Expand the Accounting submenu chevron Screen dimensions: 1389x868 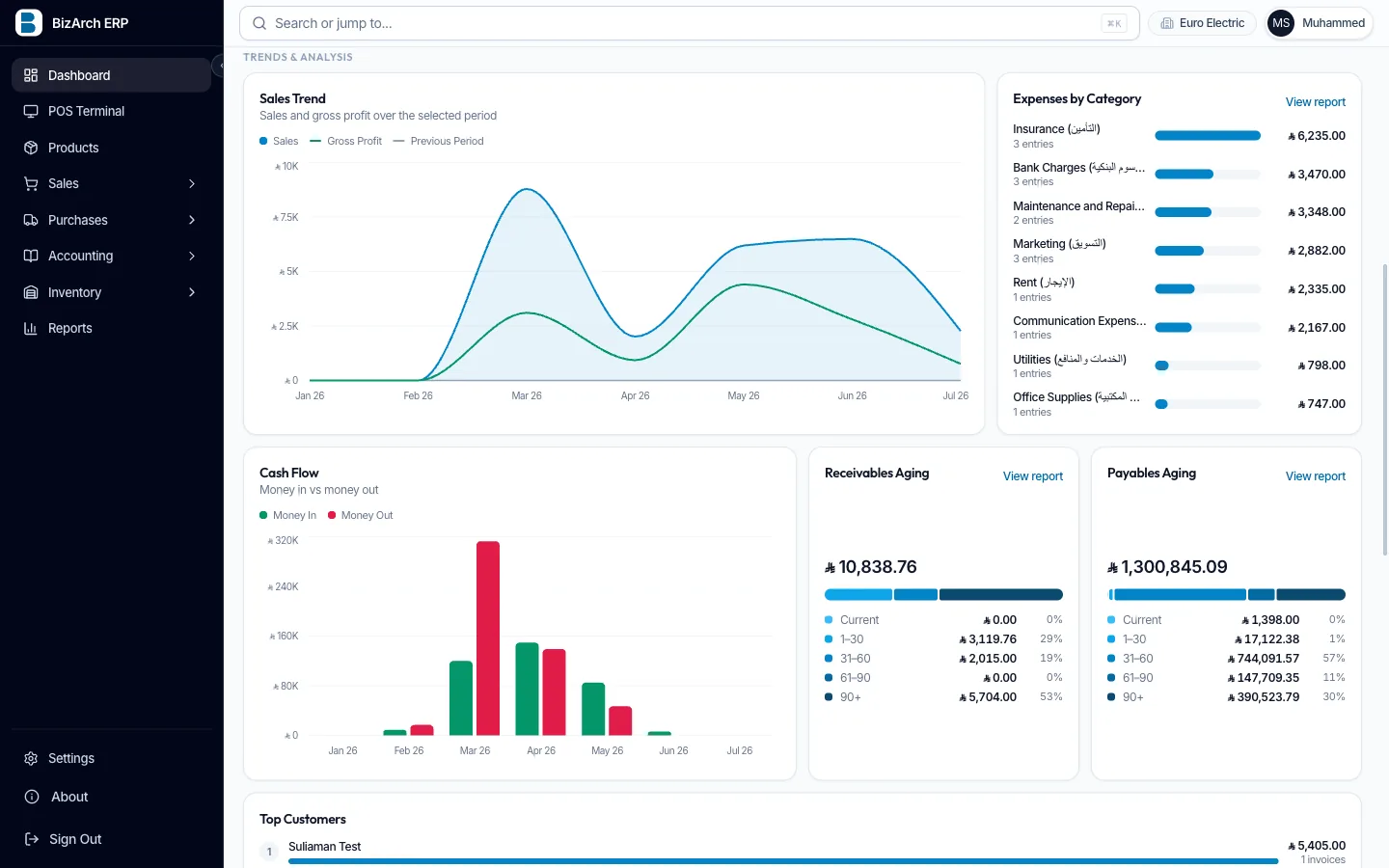192,256
